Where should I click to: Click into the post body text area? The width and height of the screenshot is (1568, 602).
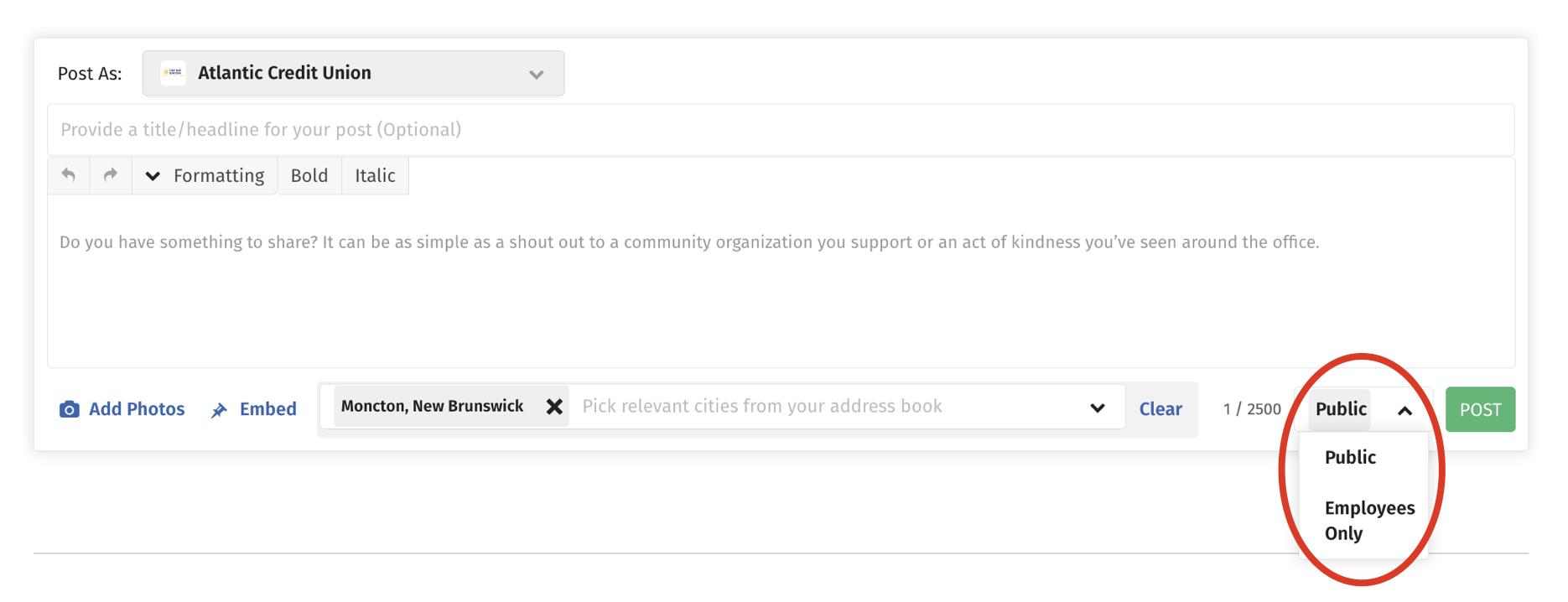point(781,281)
